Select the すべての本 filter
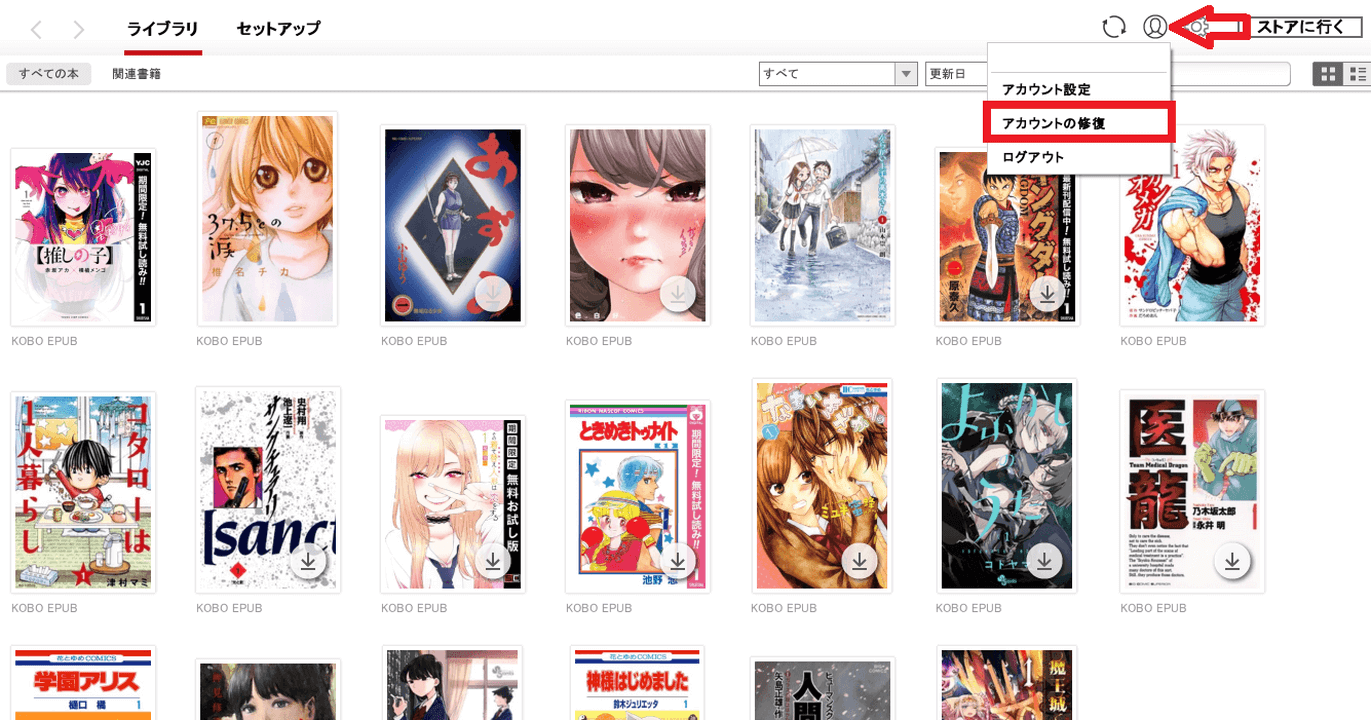The image size is (1371, 720). [48, 74]
